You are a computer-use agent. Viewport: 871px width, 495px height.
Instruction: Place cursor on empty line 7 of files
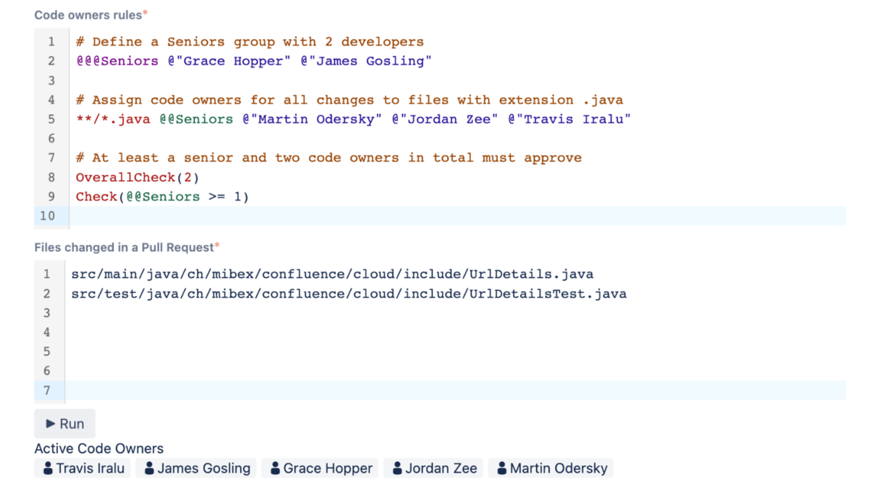(x=455, y=390)
